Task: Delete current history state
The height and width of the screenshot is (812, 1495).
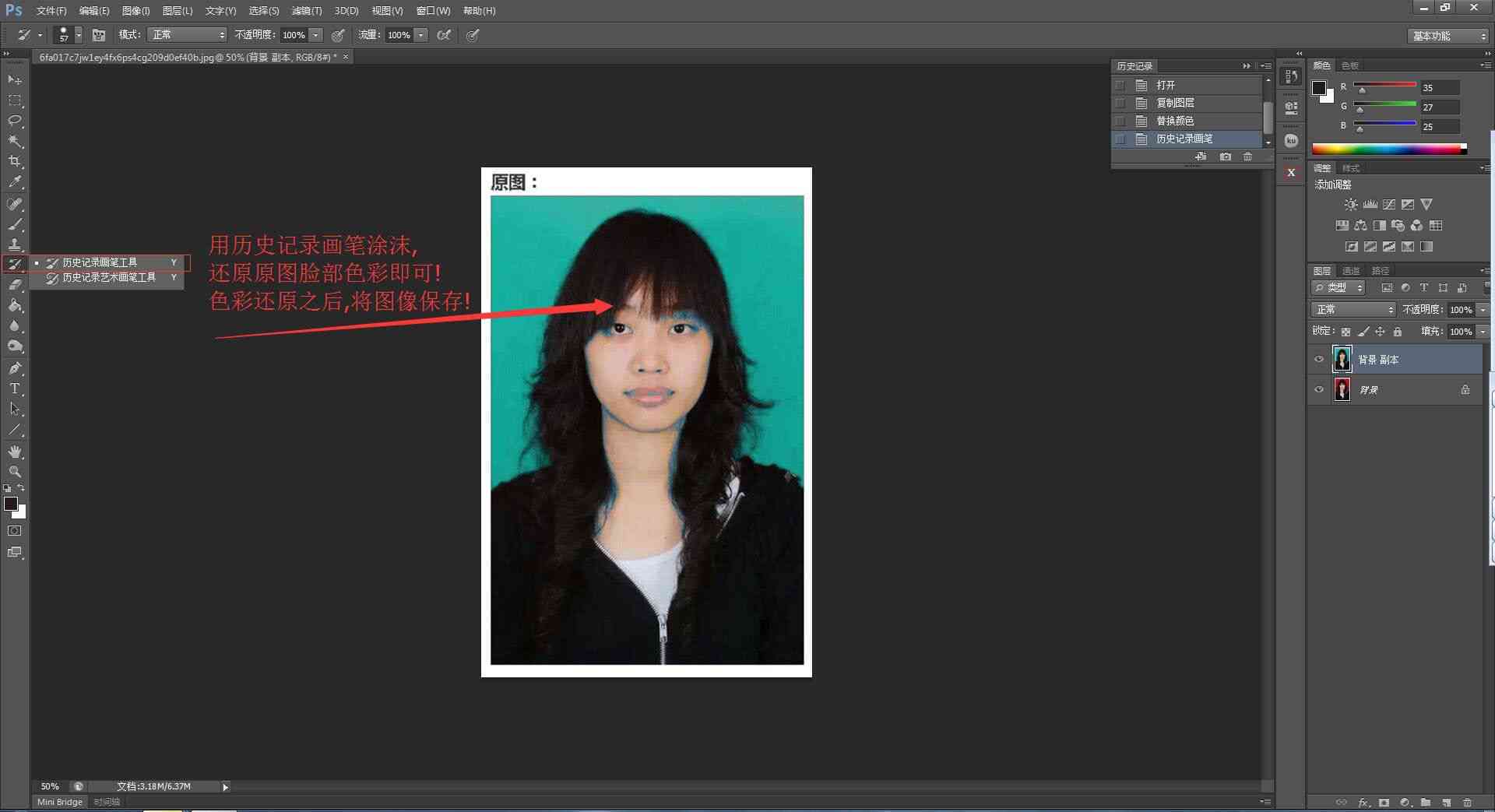Action: pyautogui.click(x=1248, y=156)
